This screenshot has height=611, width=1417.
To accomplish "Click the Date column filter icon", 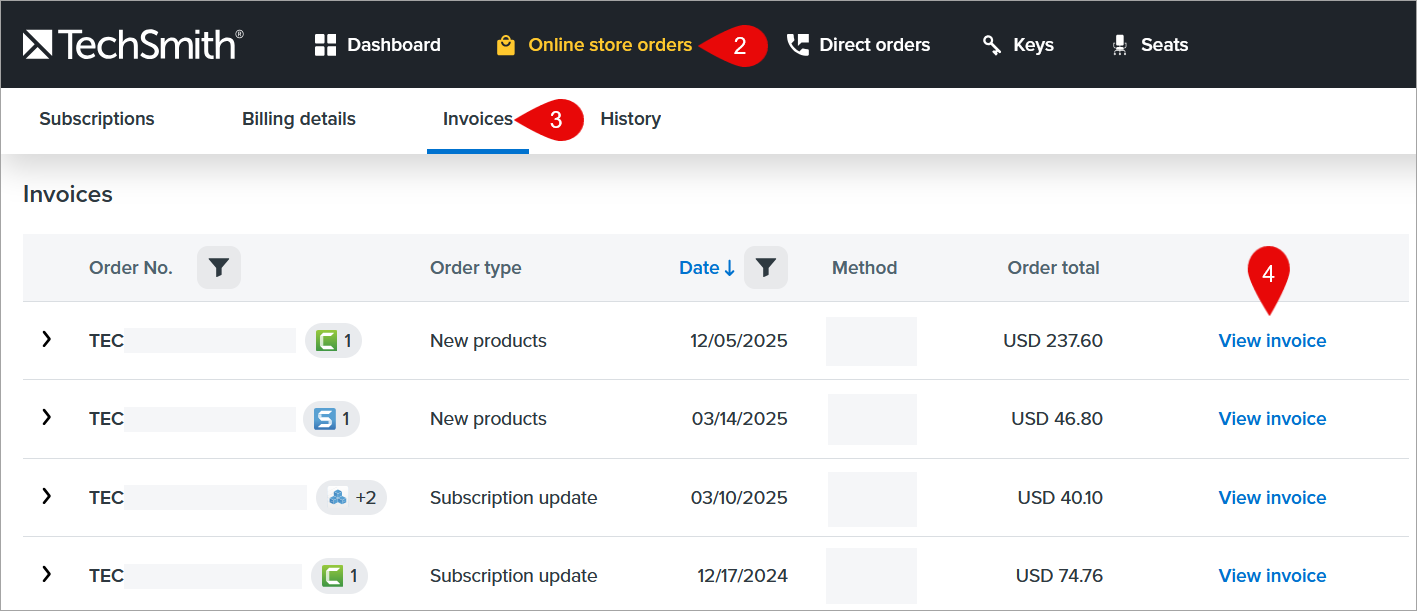I will pos(766,268).
